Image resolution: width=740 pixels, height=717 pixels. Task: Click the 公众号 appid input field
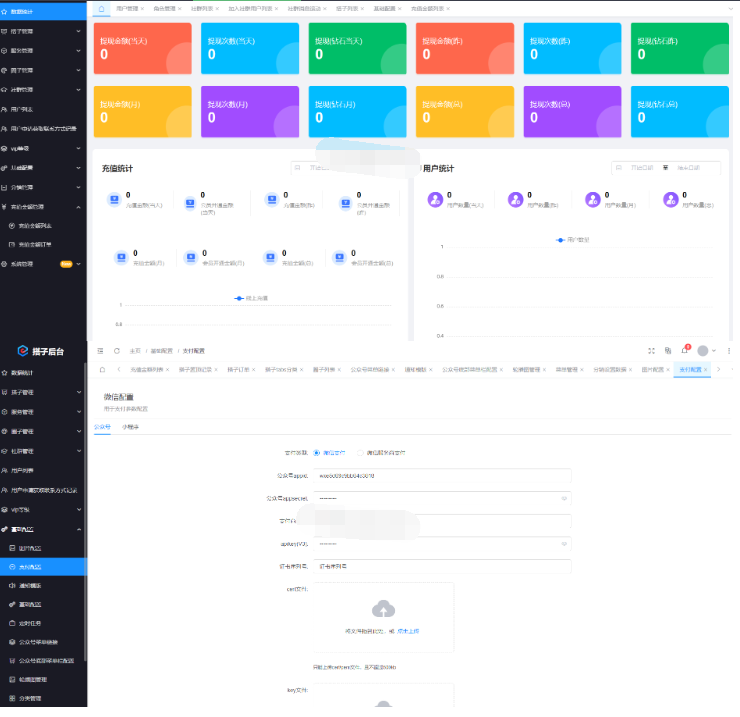tap(442, 475)
